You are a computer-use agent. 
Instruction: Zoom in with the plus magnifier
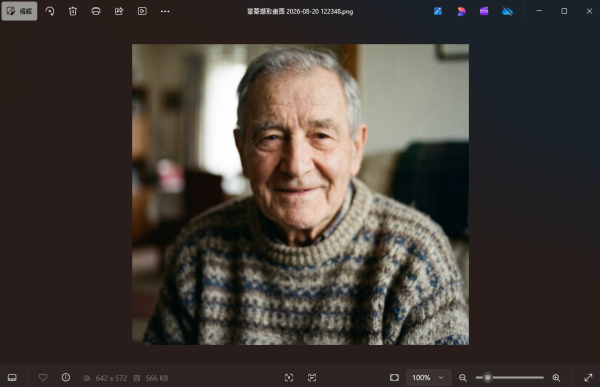coord(556,378)
